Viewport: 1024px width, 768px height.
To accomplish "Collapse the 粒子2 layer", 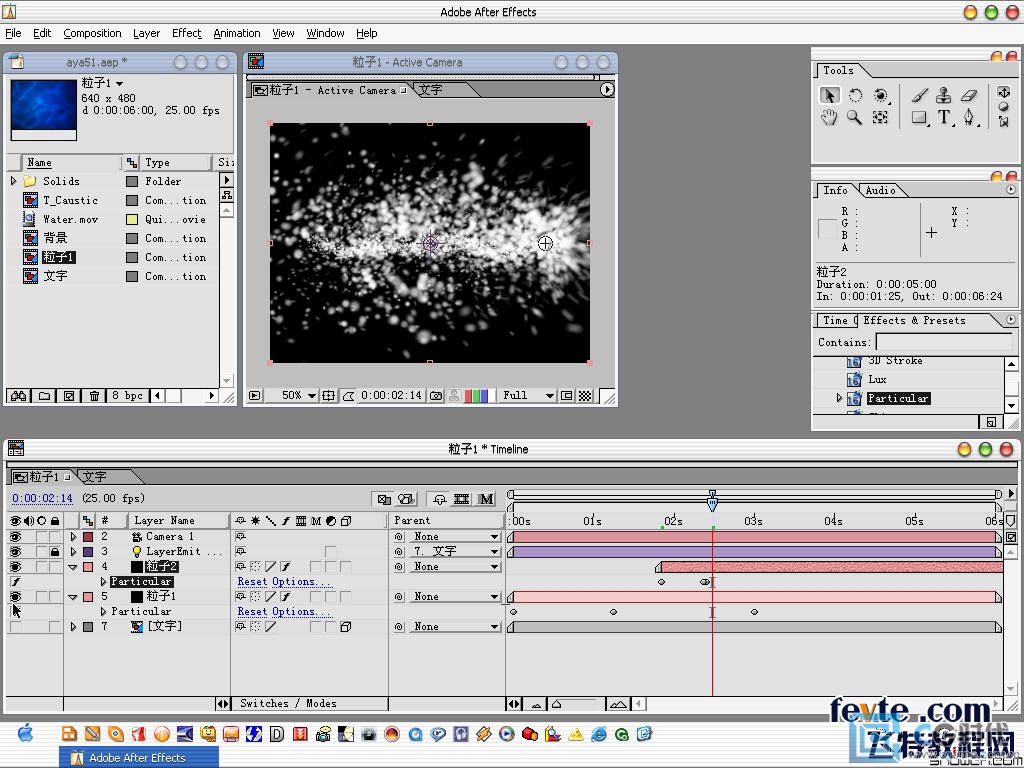I will 73,568.
